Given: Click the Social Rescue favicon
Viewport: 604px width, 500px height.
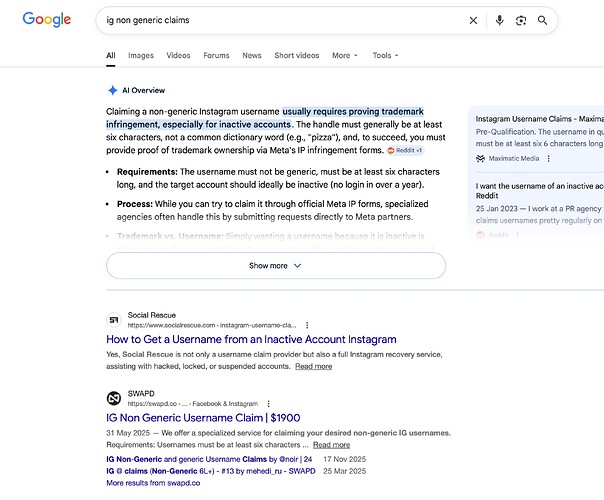Looking at the screenshot, I should click(114, 320).
